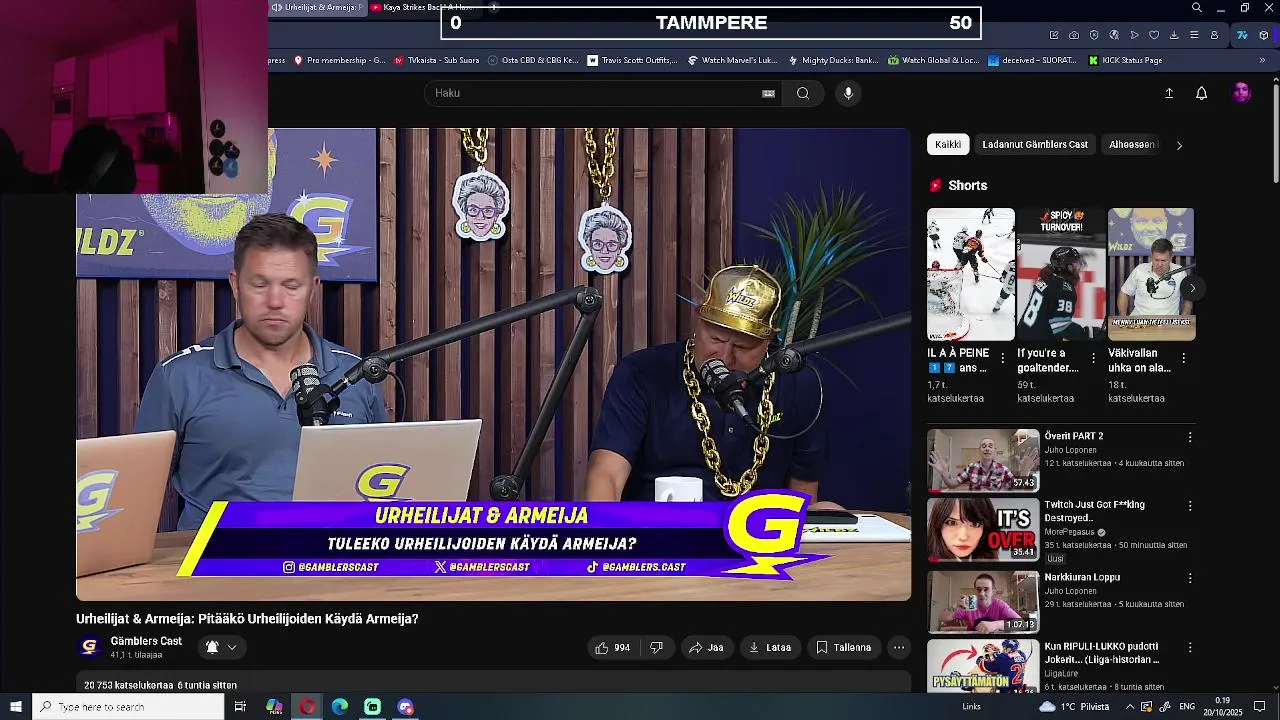Like the video with 994 likes
The image size is (1280, 720).
[612, 648]
